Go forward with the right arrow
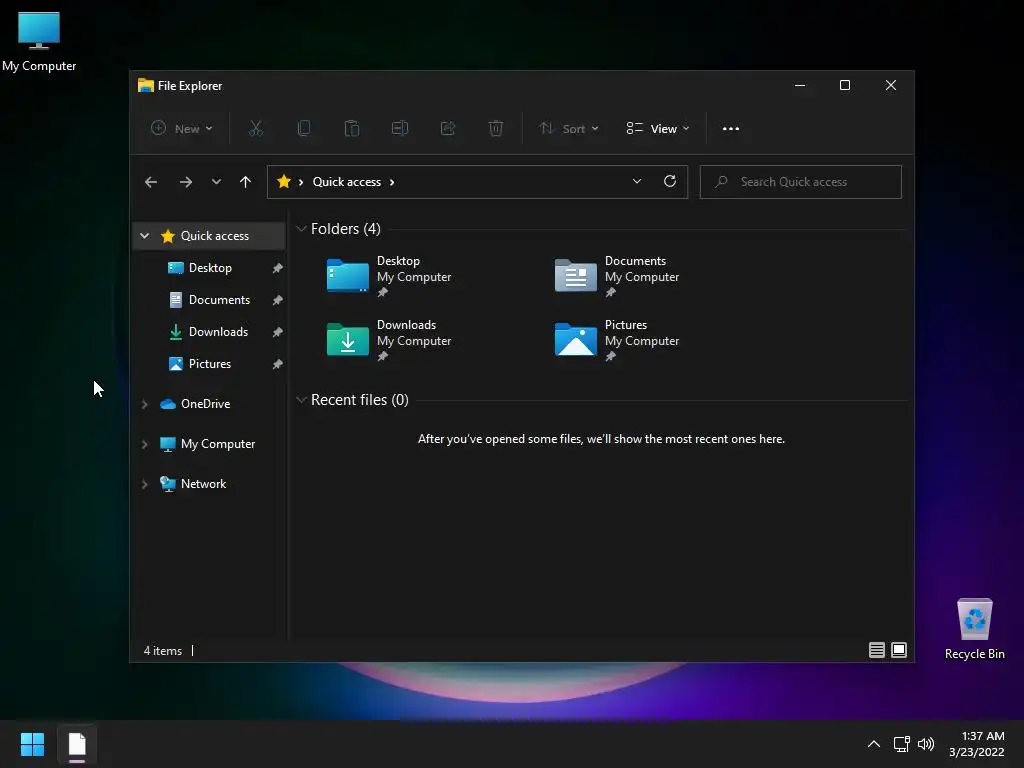 pyautogui.click(x=186, y=182)
